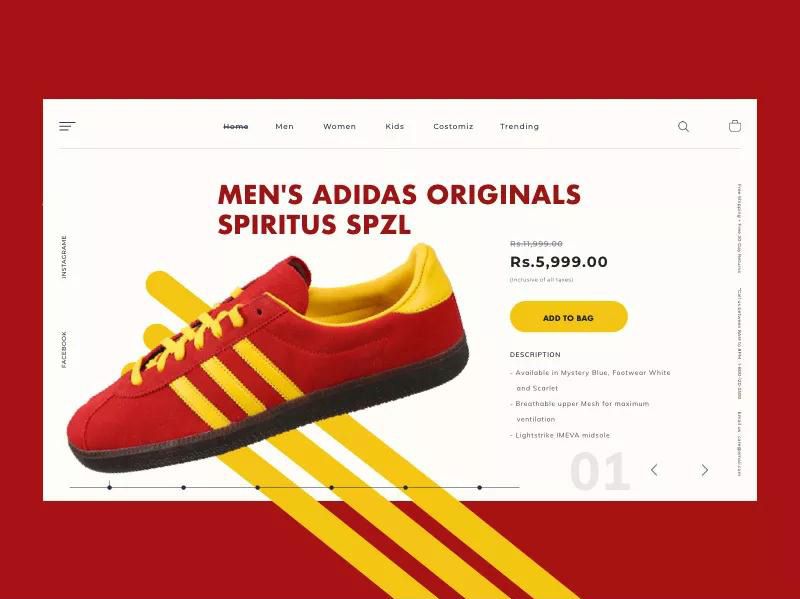The height and width of the screenshot is (599, 800).
Task: Follow the Instagrame sidebar link
Action: 64,257
